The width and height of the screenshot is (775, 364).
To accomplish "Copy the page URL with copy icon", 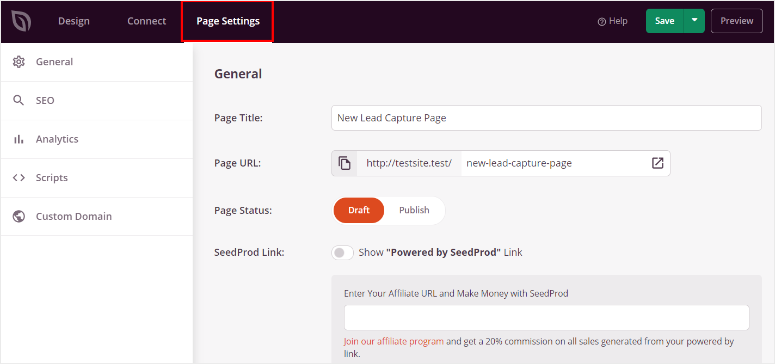I will pyautogui.click(x=344, y=163).
